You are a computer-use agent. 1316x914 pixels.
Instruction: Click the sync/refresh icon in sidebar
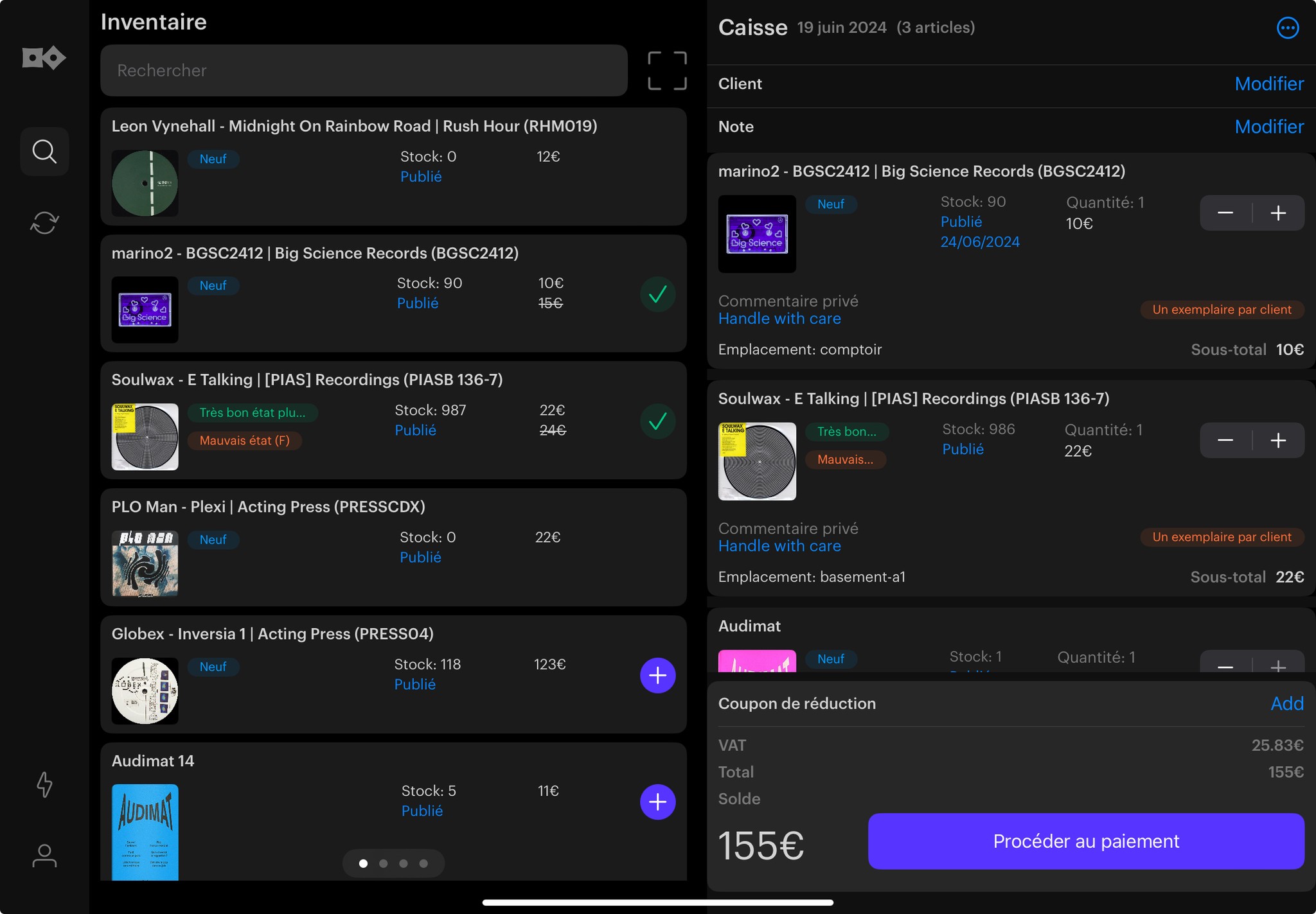tap(45, 221)
